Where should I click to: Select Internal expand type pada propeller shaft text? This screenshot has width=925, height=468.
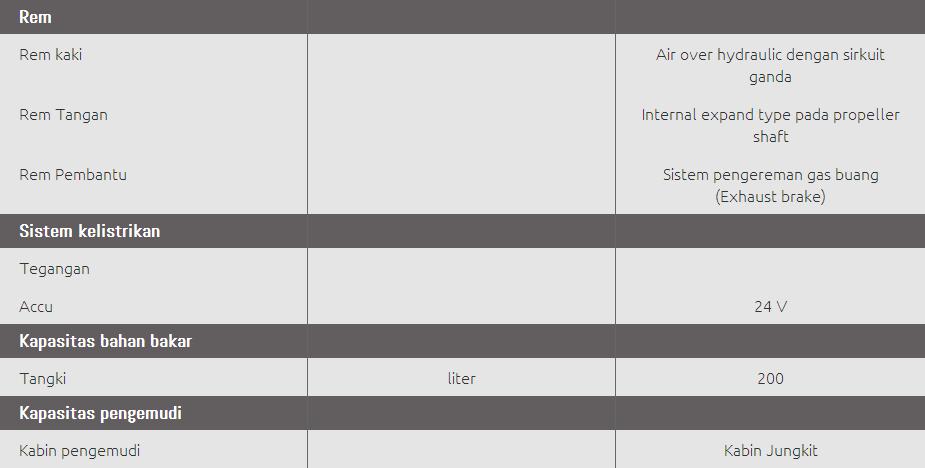[770, 126]
